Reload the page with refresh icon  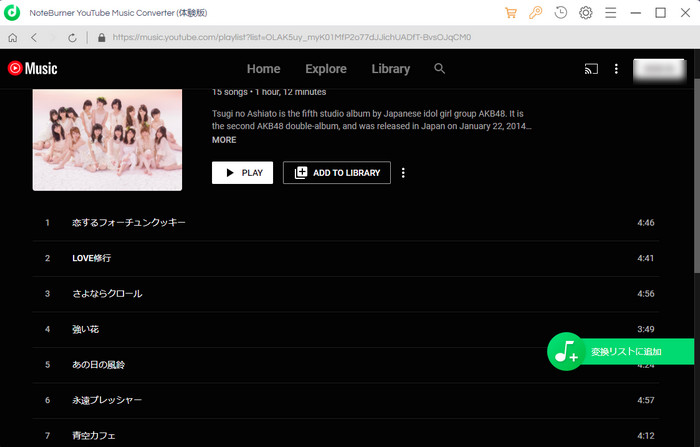pyautogui.click(x=72, y=38)
